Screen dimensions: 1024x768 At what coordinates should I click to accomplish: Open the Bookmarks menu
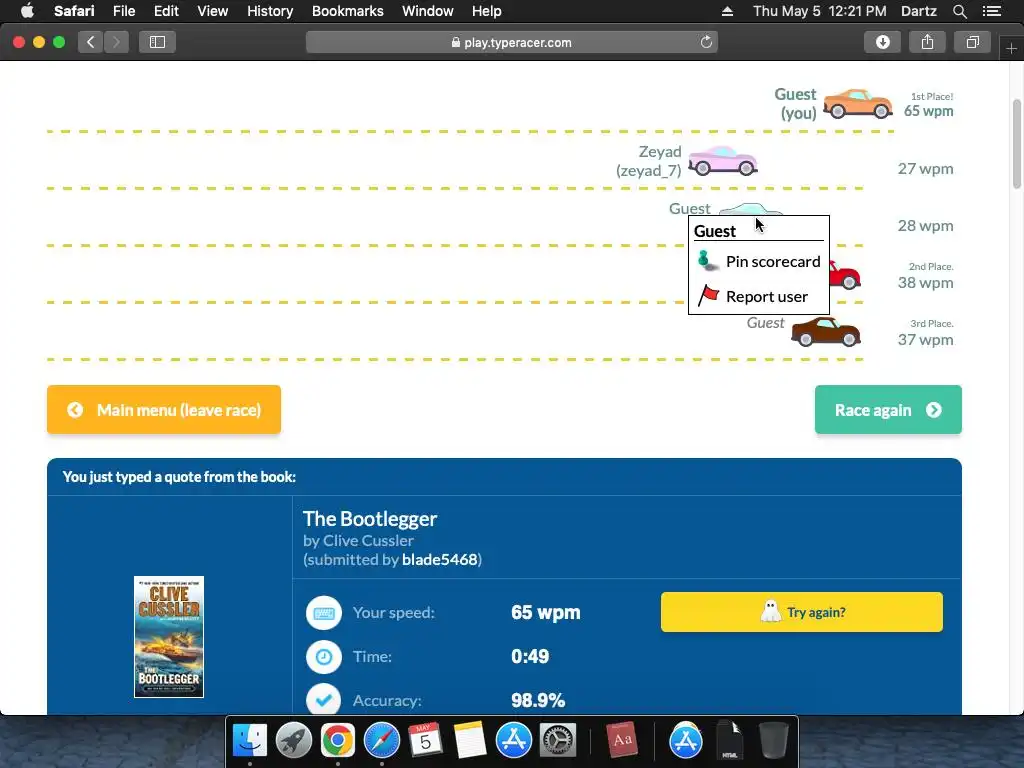347,11
